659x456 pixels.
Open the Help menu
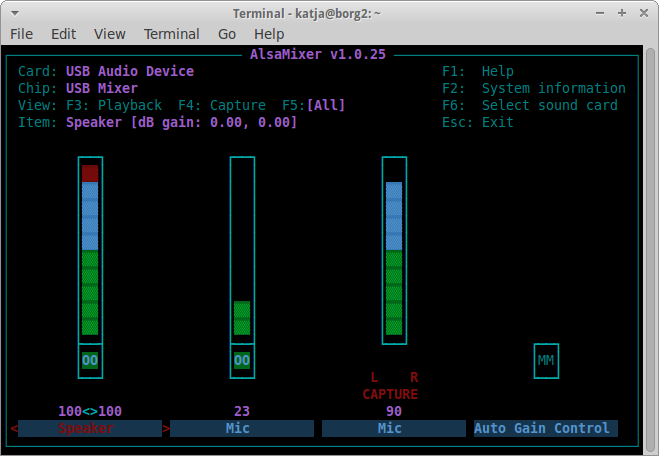point(269,34)
